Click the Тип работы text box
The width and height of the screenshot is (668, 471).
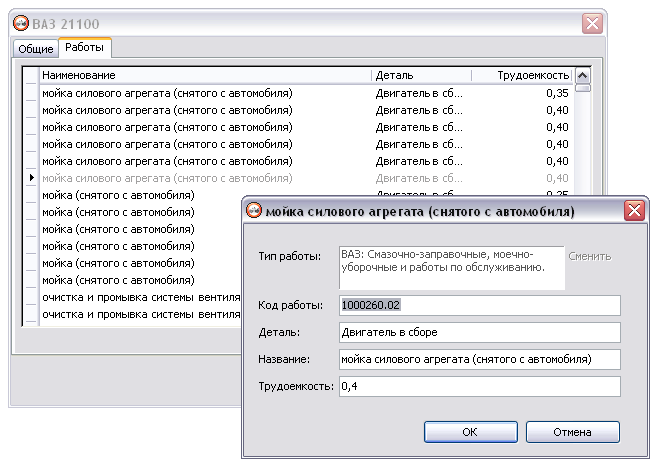click(x=452, y=268)
